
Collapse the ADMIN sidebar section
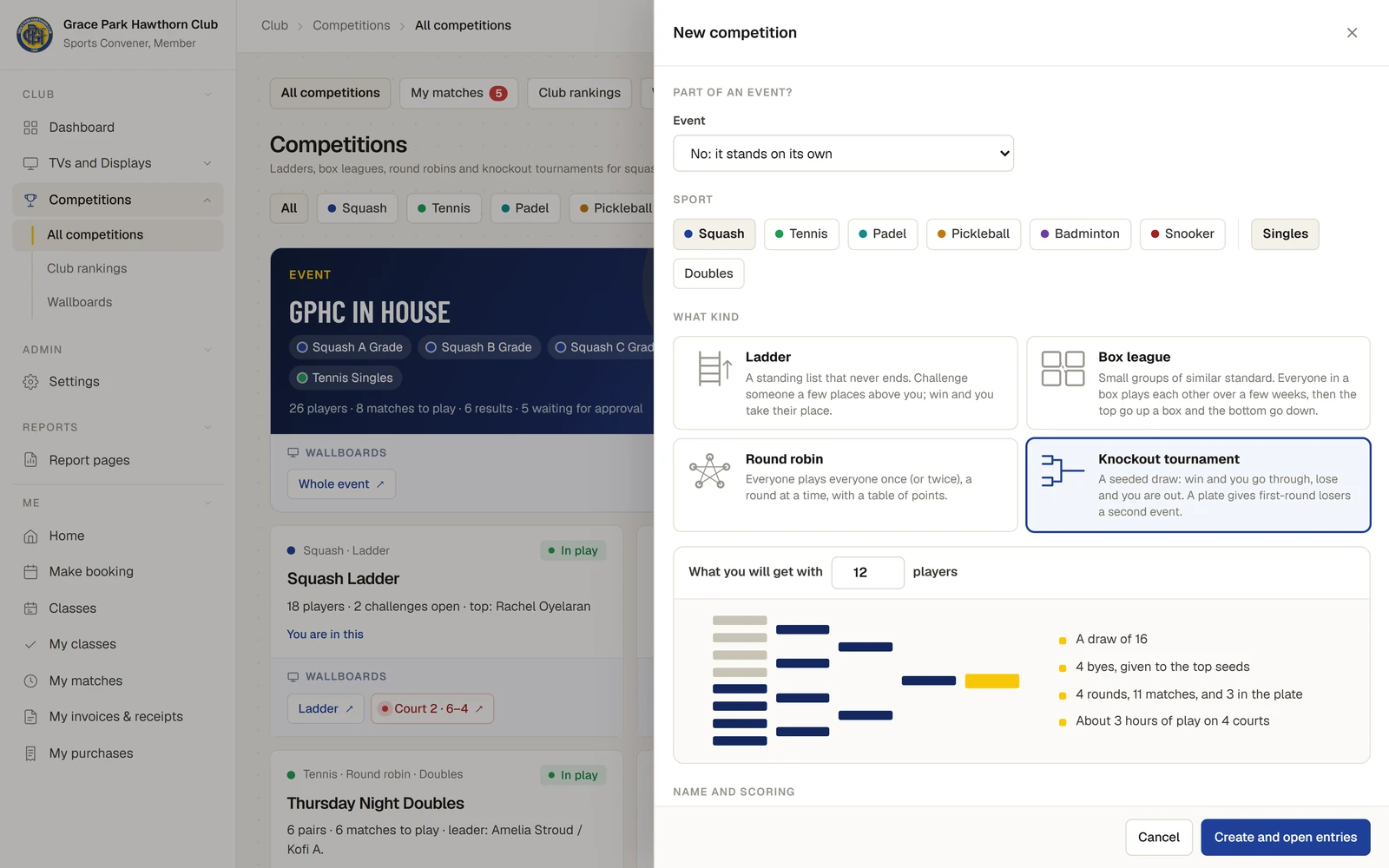click(x=207, y=350)
